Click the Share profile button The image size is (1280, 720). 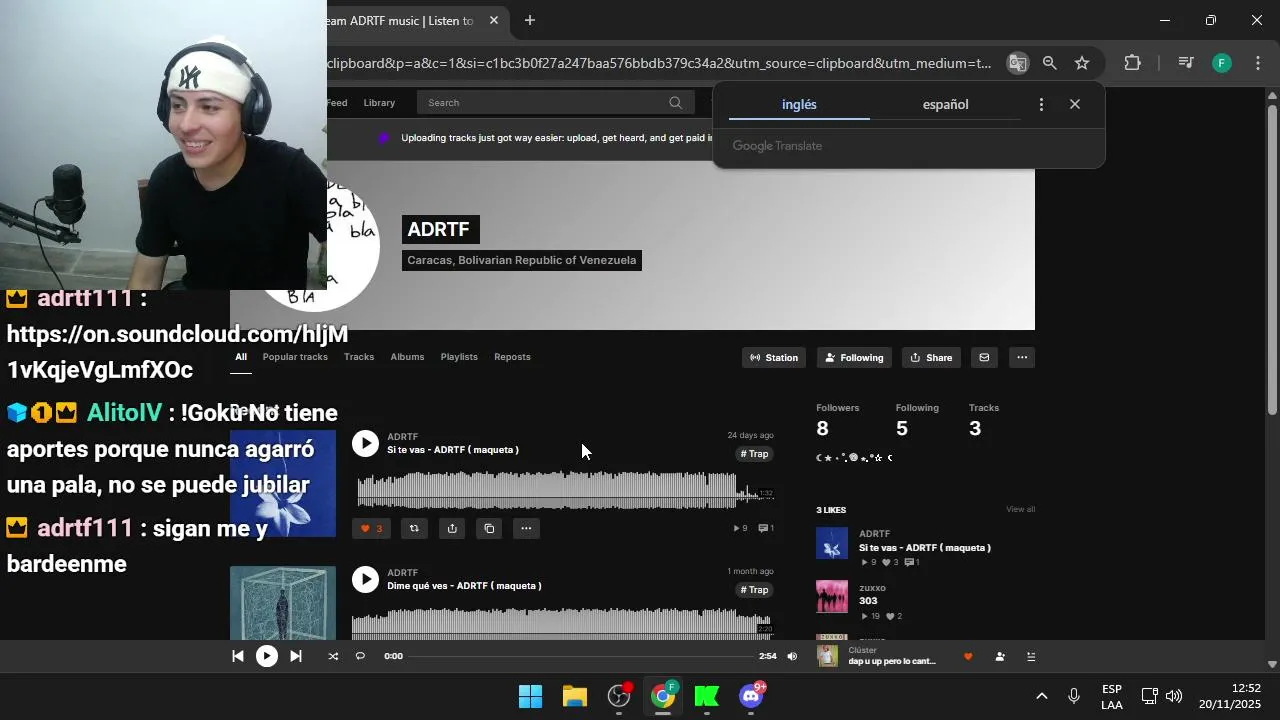(x=931, y=357)
